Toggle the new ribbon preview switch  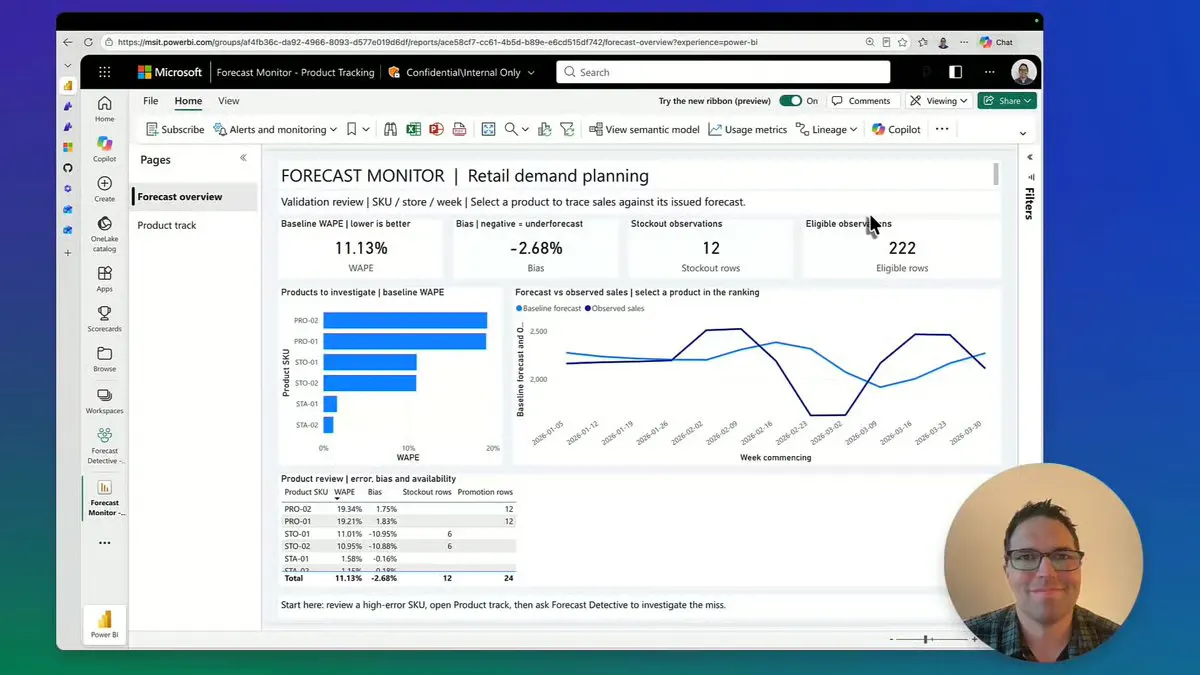click(790, 101)
